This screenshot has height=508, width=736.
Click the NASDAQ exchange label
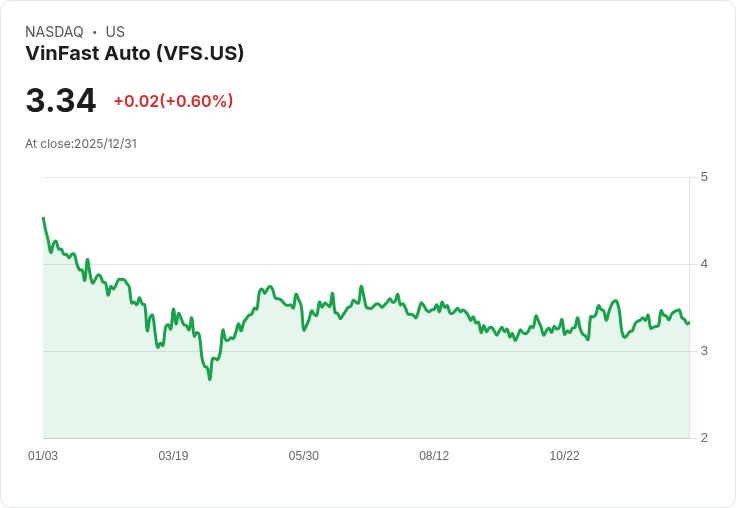pos(54,32)
